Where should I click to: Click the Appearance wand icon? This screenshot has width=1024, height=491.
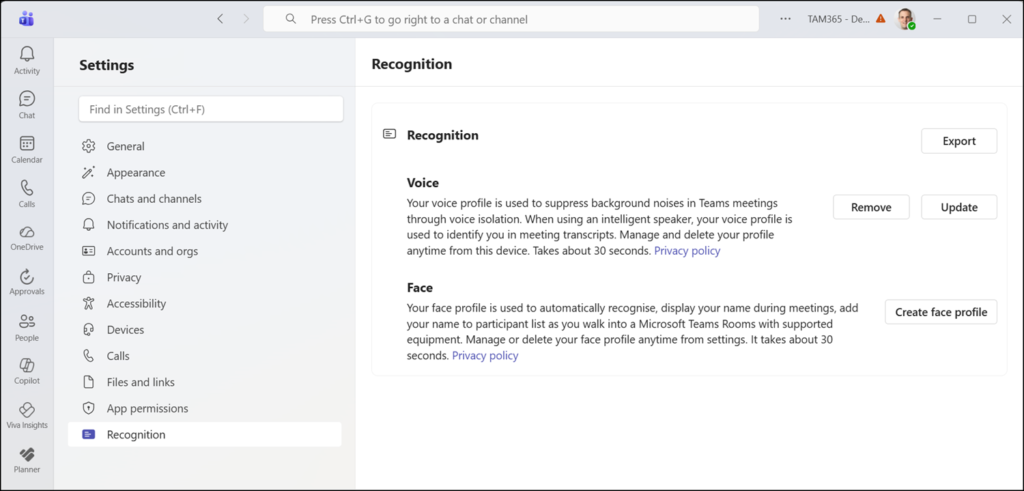(x=89, y=172)
